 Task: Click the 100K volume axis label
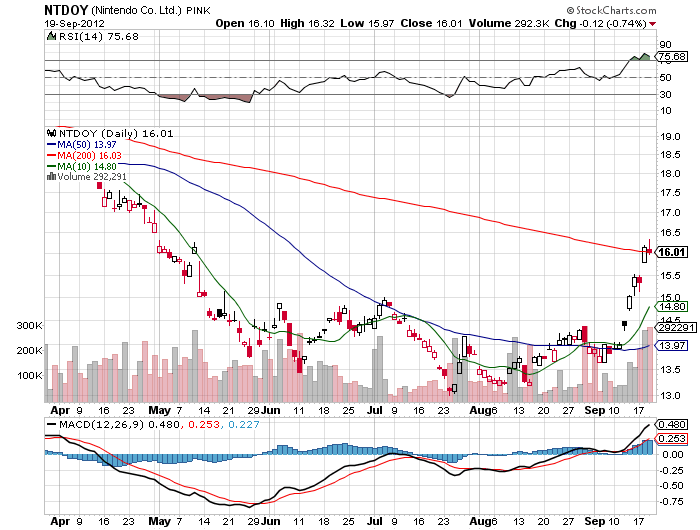(x=29, y=376)
